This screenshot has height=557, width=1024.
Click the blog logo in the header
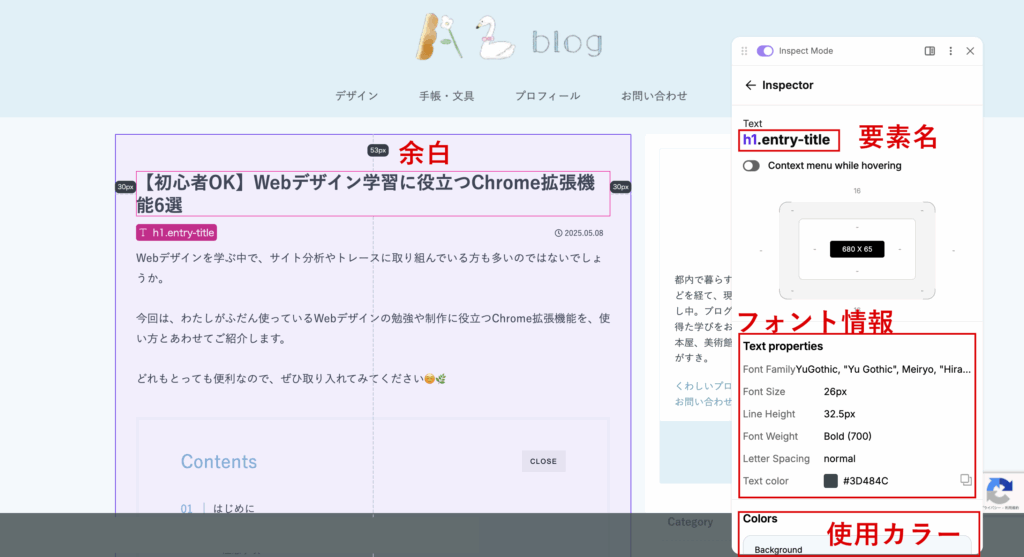(x=509, y=40)
